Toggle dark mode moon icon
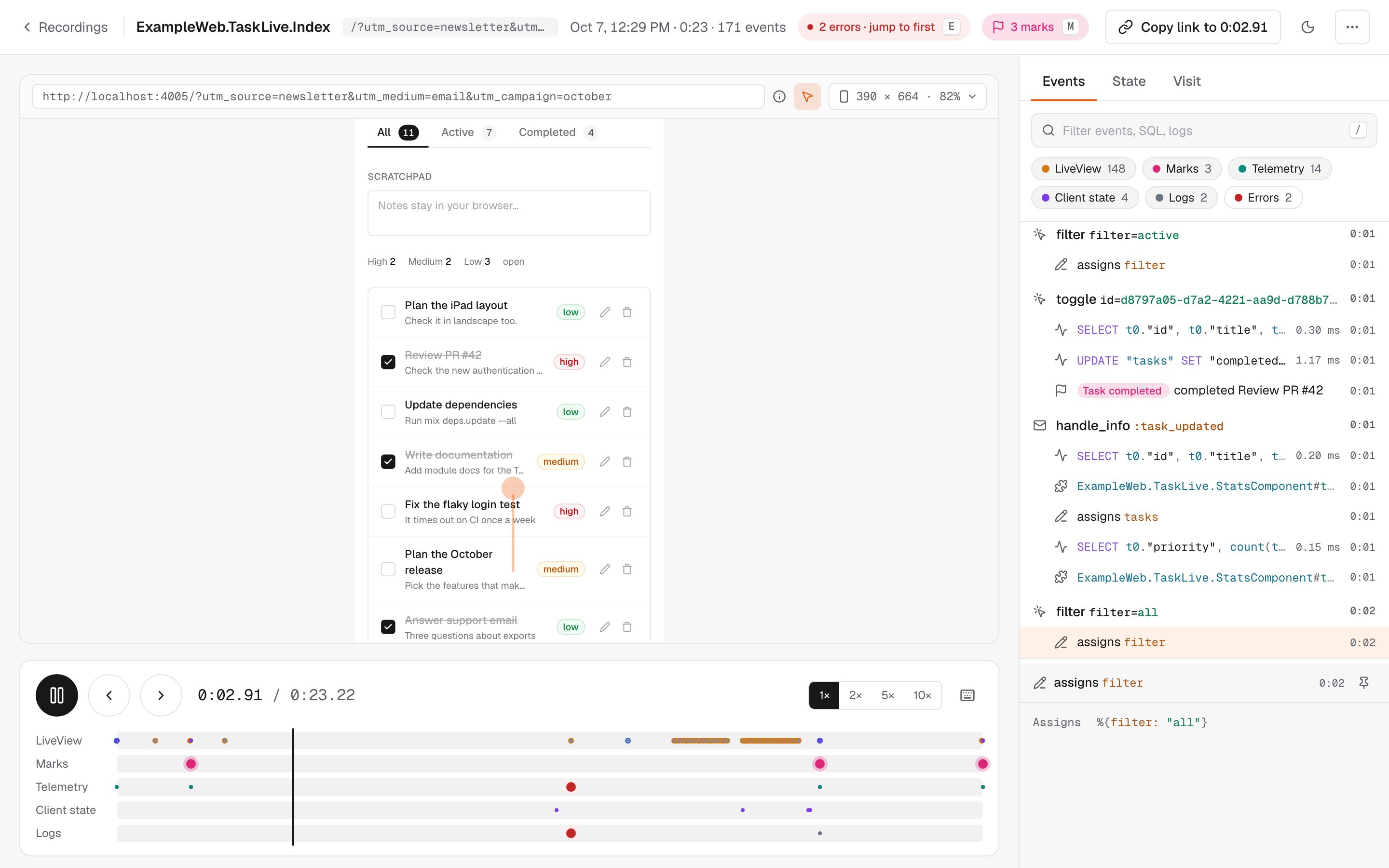Viewport: 1389px width, 868px height. tap(1308, 27)
